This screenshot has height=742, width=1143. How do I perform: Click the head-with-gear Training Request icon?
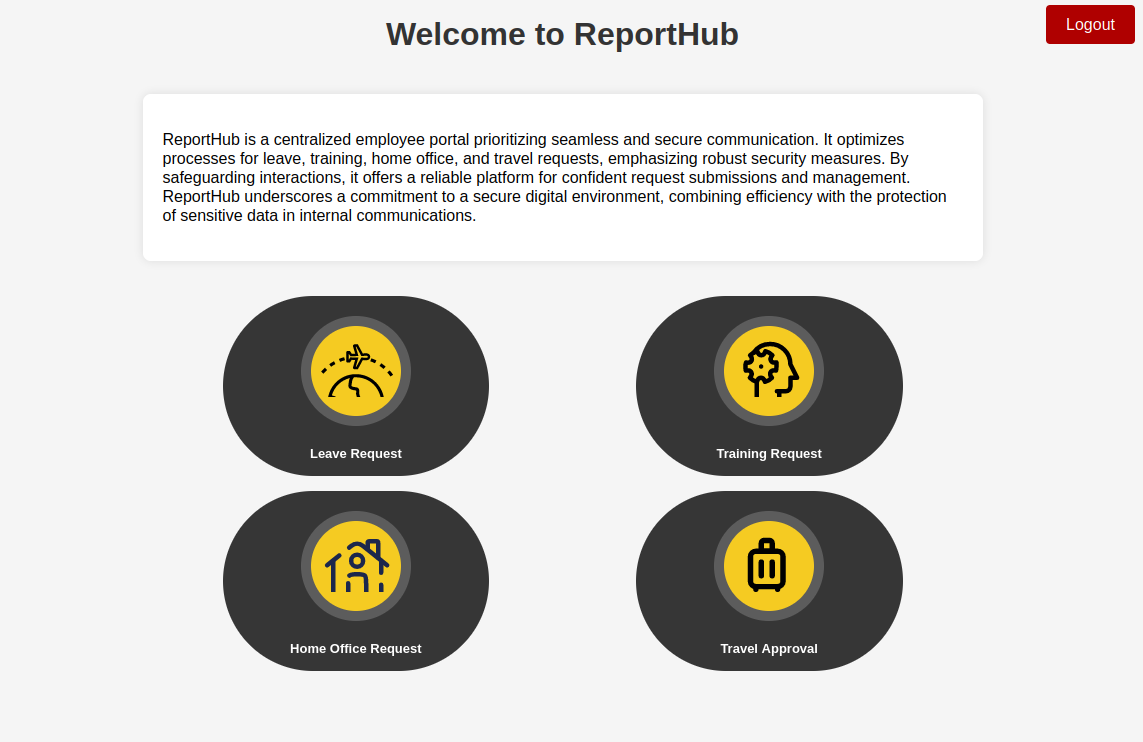[x=769, y=371]
